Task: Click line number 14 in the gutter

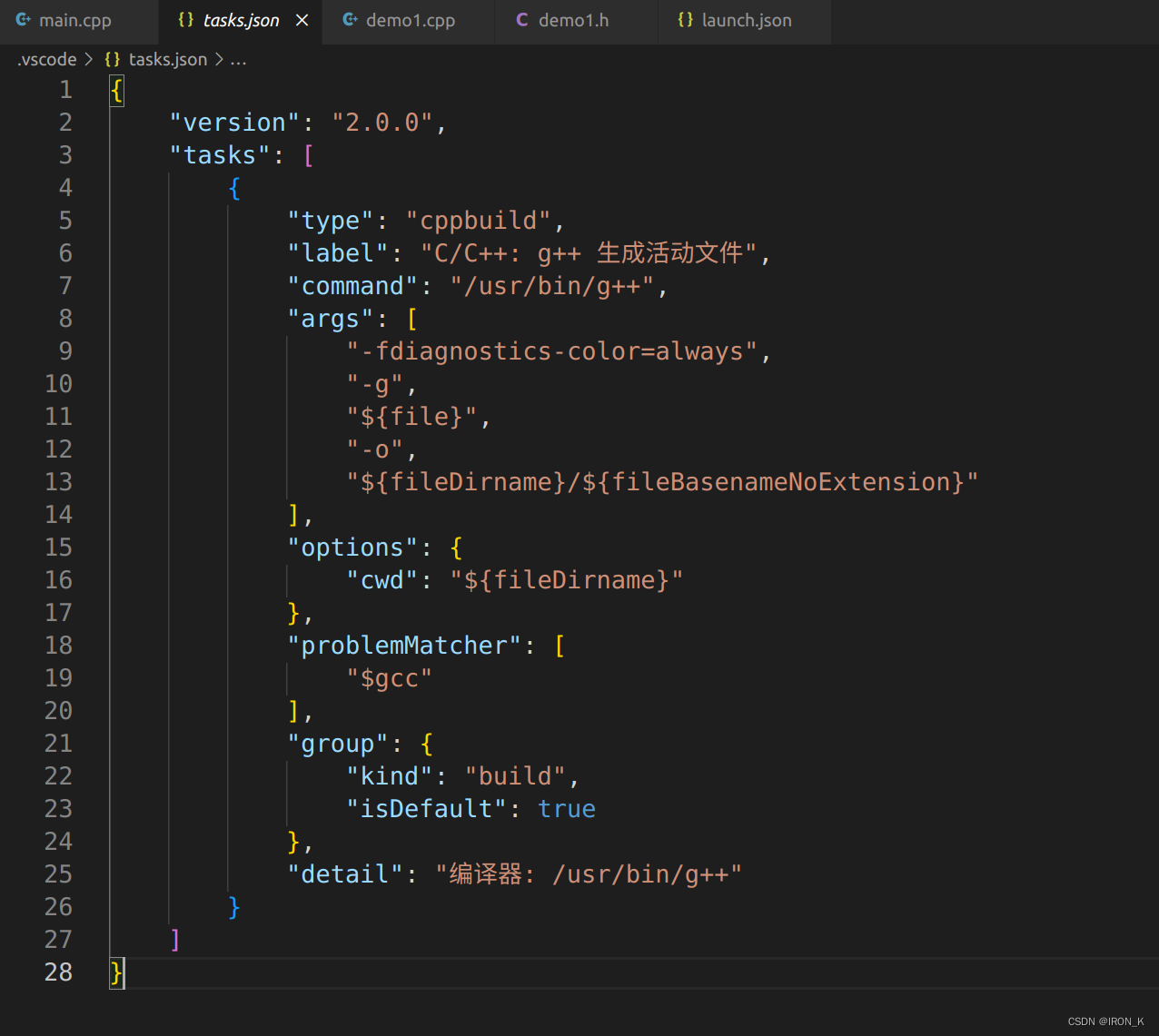Action: [x=58, y=515]
